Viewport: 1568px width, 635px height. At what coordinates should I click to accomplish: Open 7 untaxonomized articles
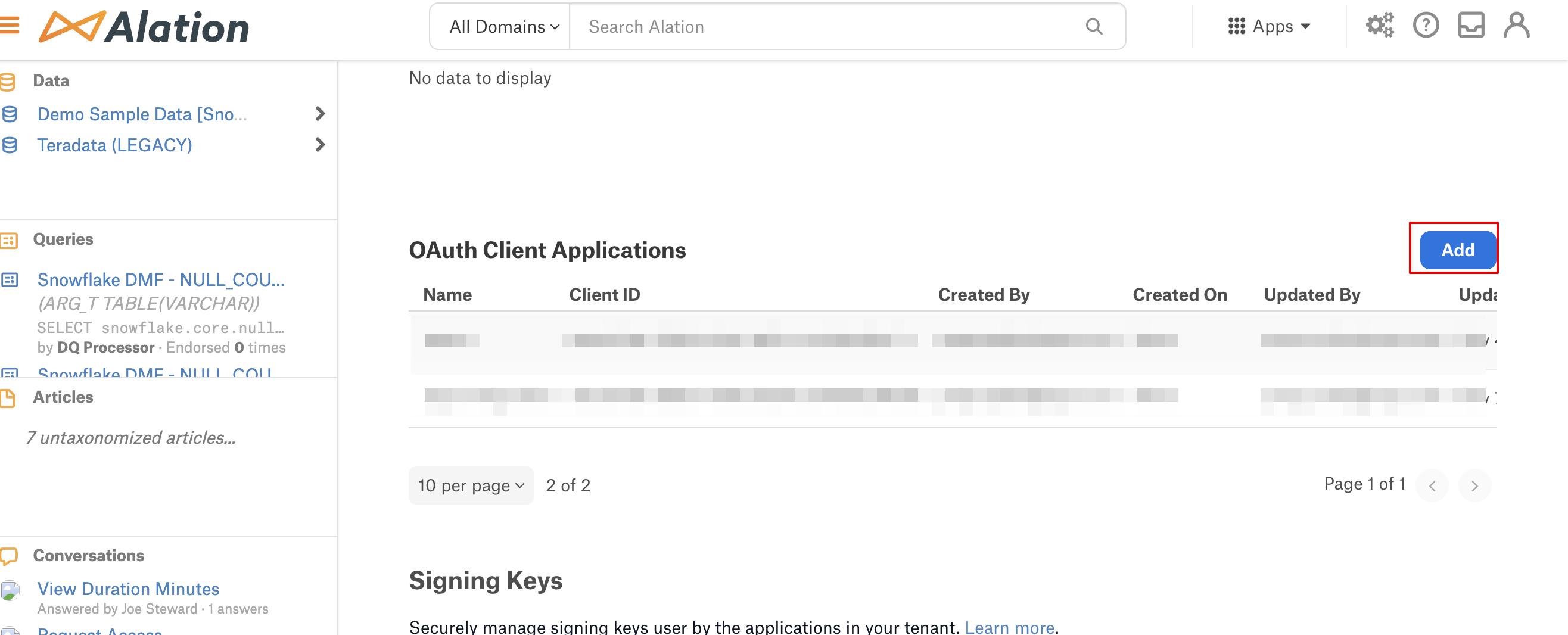coord(130,438)
